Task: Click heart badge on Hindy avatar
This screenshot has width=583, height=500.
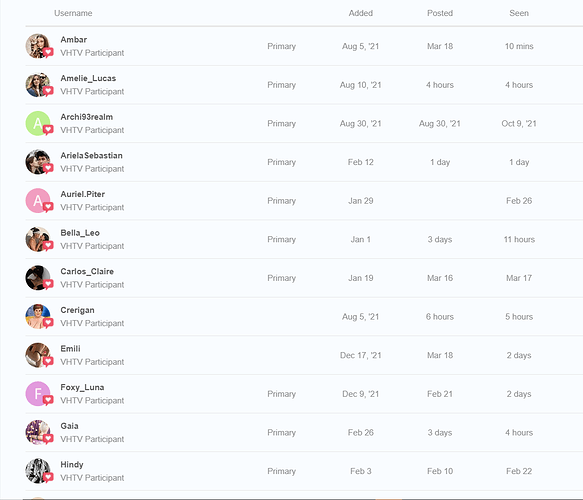Action: click(x=48, y=477)
